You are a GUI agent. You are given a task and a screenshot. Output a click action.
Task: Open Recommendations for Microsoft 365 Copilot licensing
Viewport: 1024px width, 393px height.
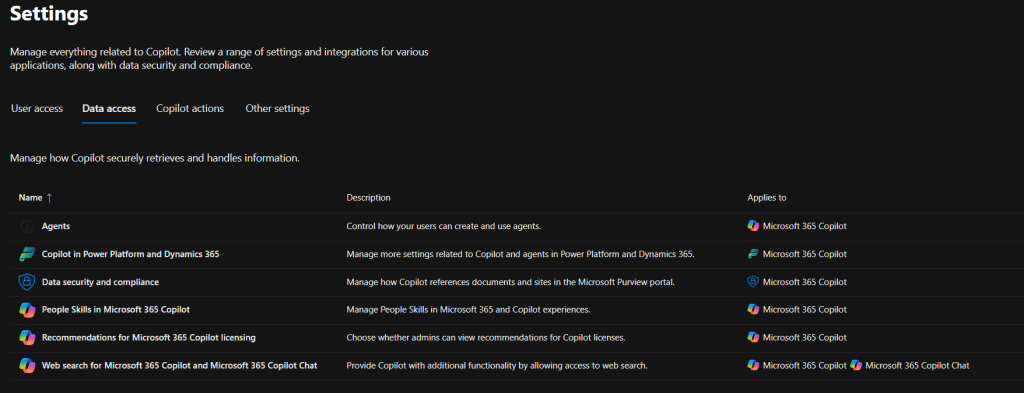click(149, 338)
